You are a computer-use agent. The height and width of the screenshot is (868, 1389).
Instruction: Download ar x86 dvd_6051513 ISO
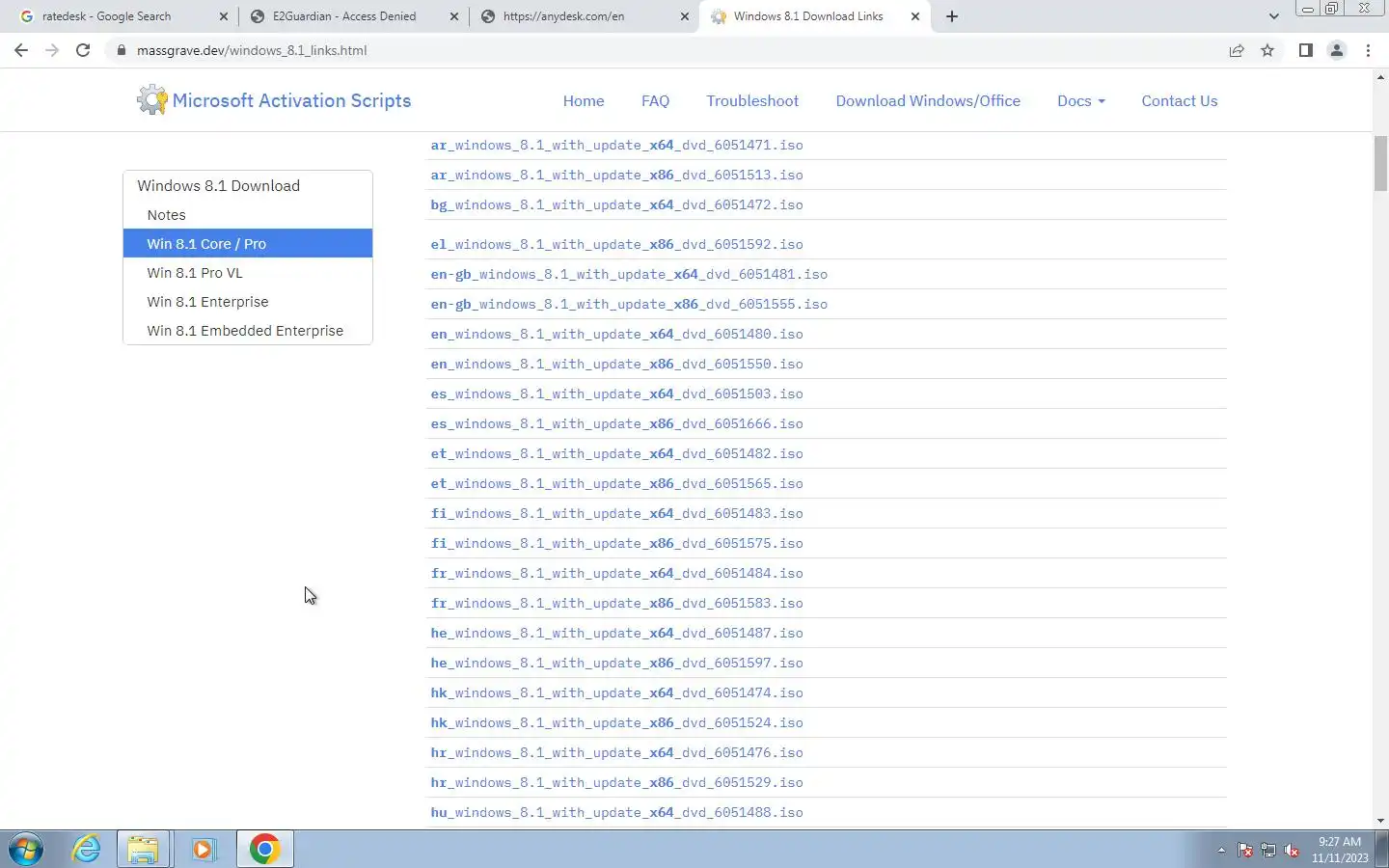click(616, 175)
